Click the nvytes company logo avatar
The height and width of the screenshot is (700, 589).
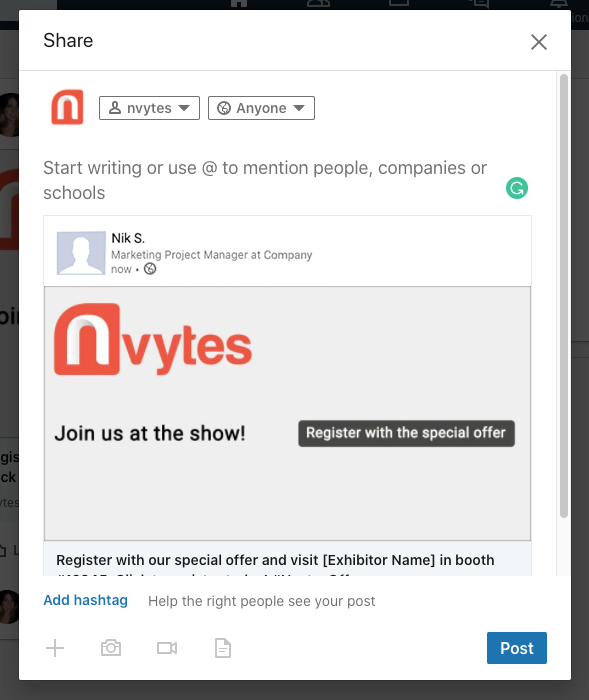point(67,107)
